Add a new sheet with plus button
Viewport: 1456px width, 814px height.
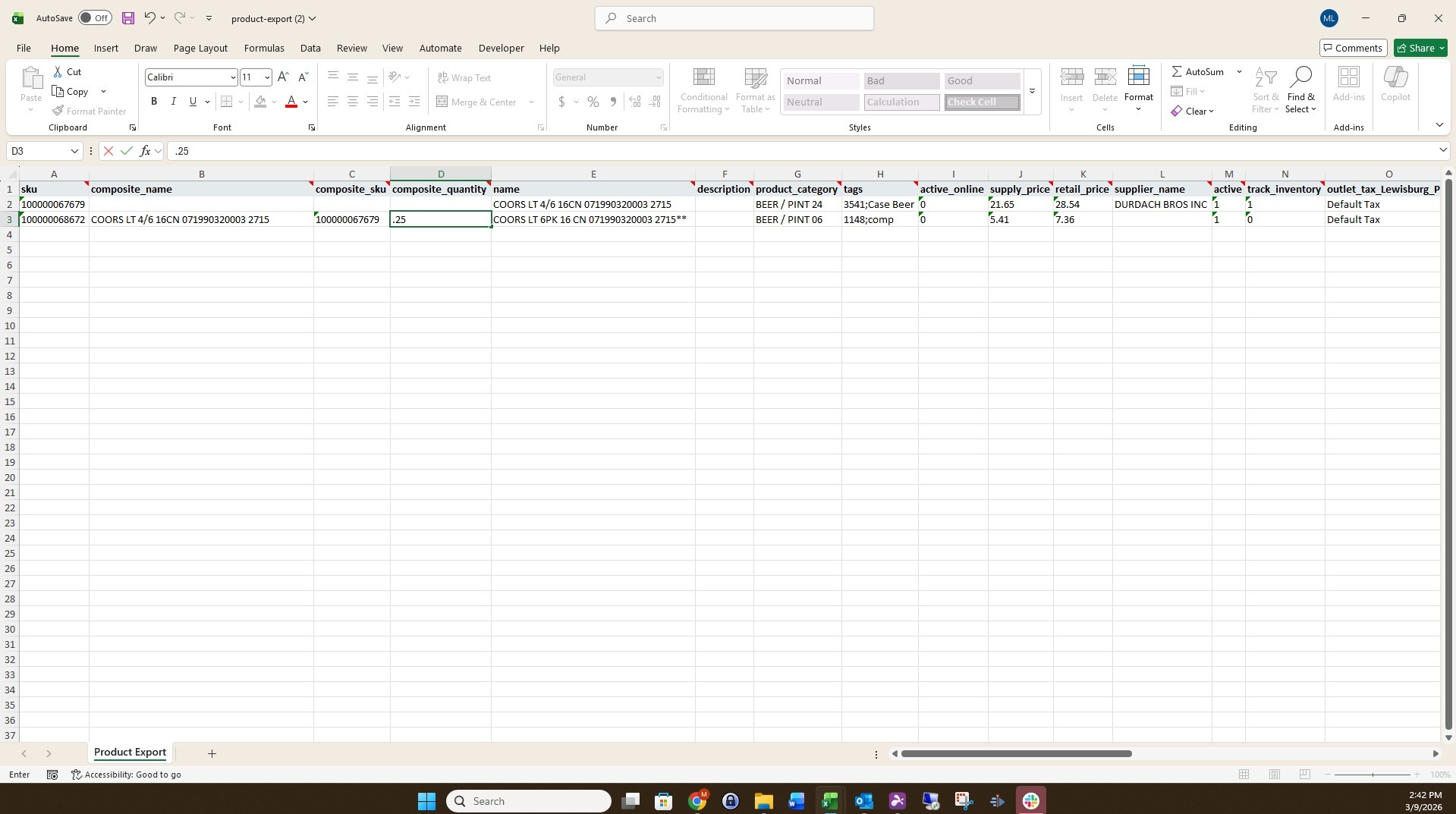pos(212,753)
